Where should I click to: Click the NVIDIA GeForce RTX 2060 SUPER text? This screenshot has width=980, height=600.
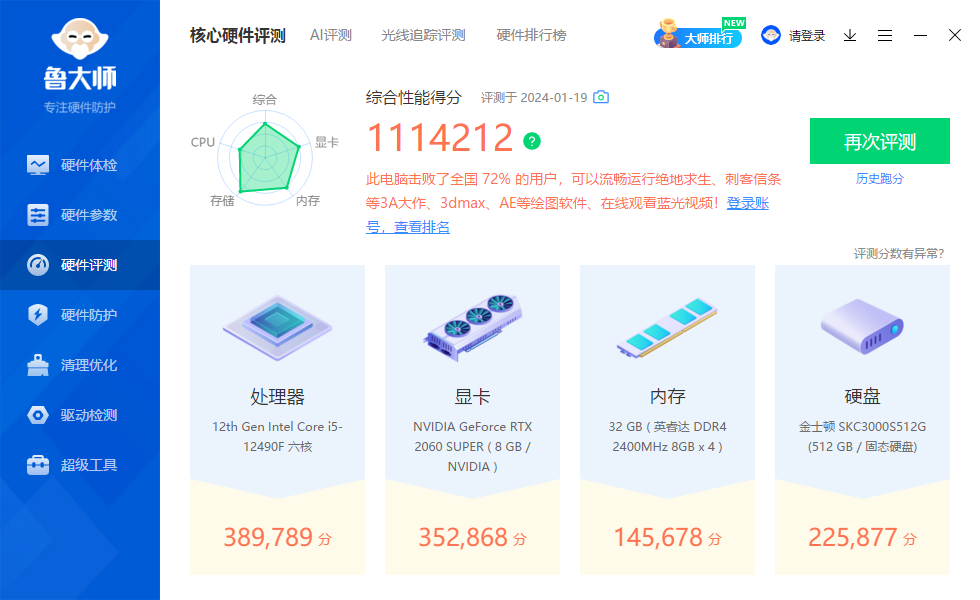coord(472,446)
